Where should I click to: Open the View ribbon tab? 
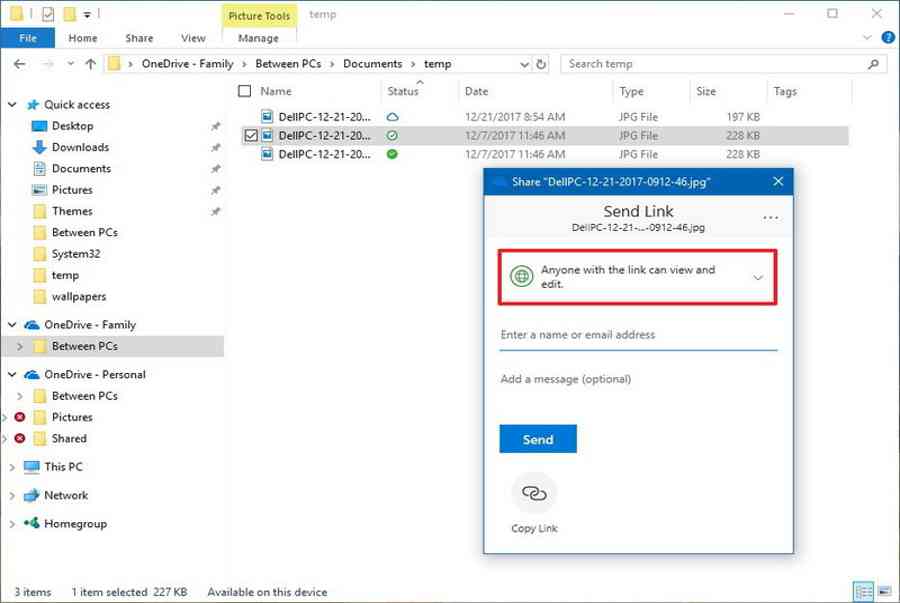(193, 38)
